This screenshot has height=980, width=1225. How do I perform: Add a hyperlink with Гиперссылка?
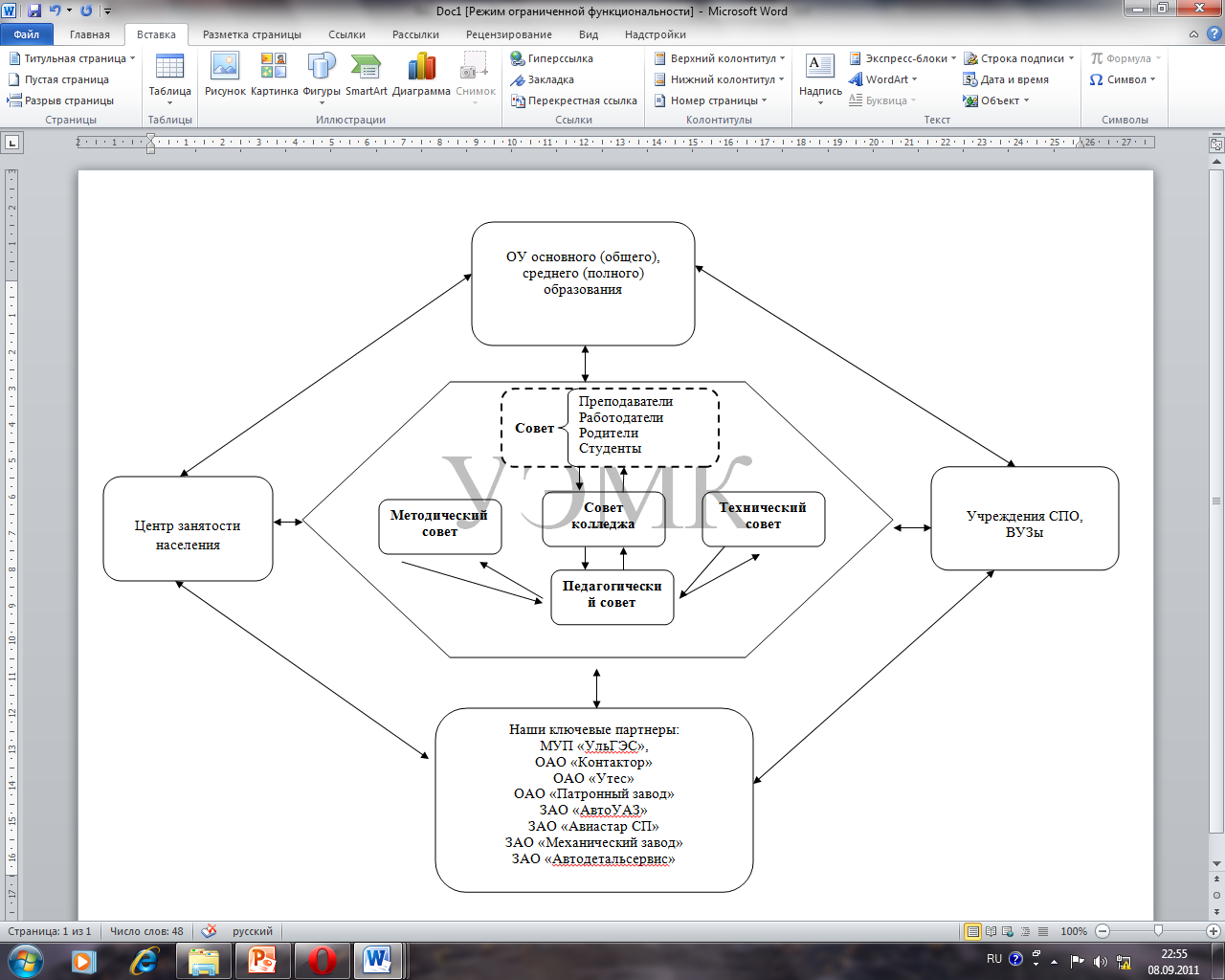click(552, 58)
